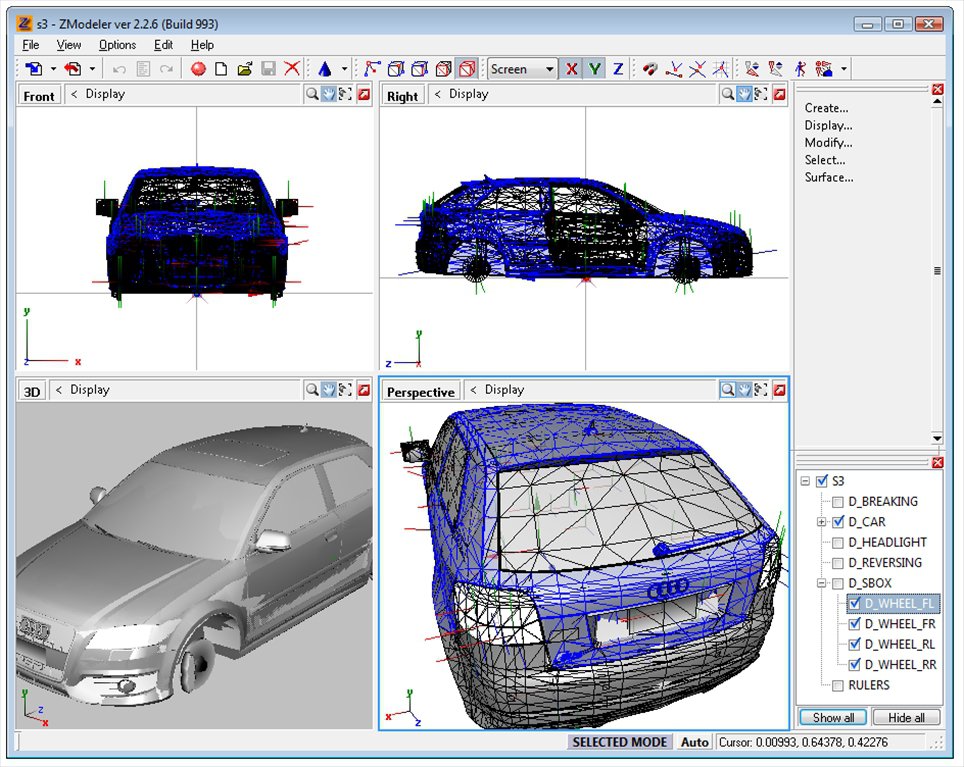Screen dimensions: 964x767
Task: Click the Hide all button
Action: click(906, 718)
